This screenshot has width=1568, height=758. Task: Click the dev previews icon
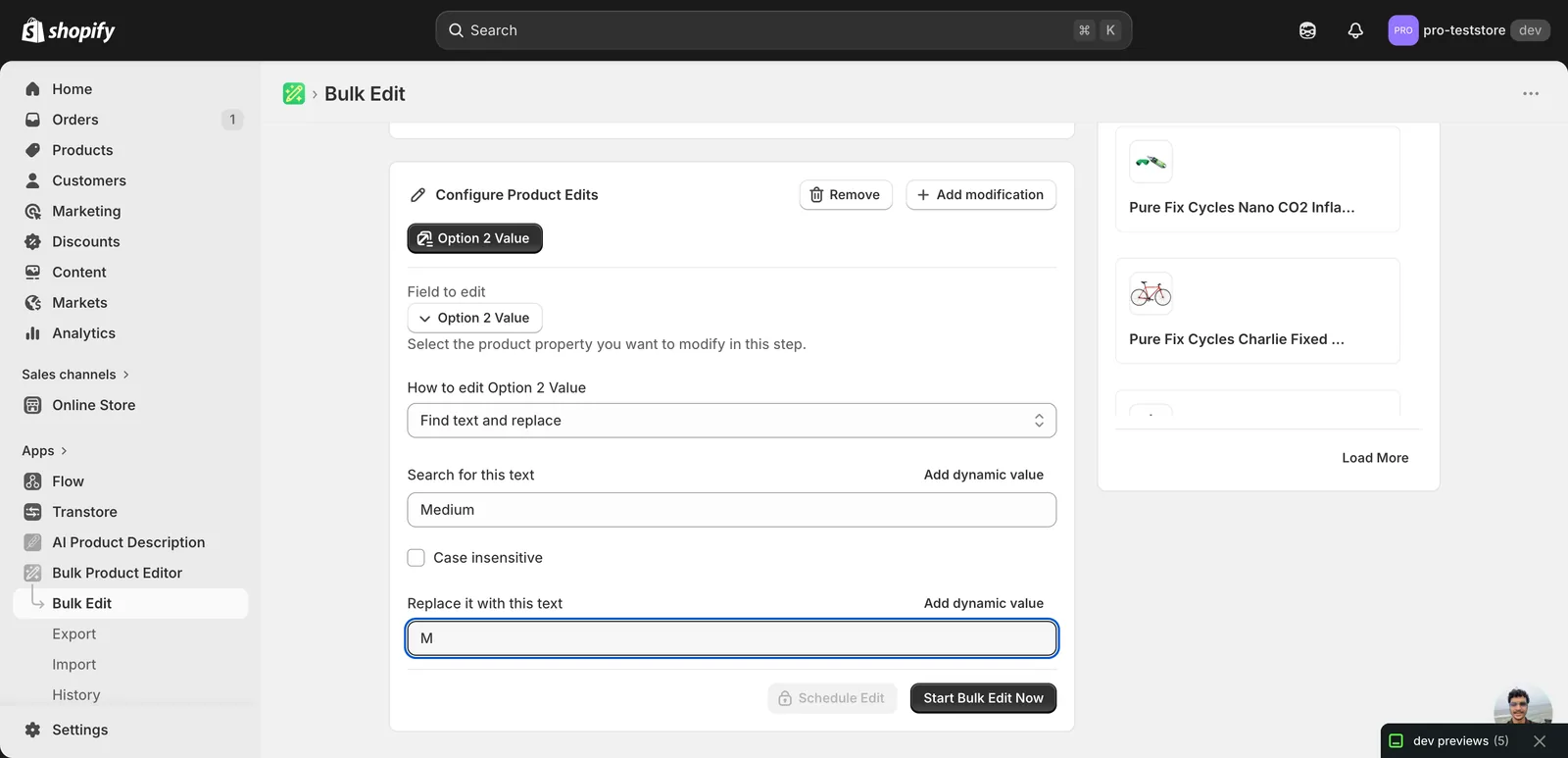1396,741
